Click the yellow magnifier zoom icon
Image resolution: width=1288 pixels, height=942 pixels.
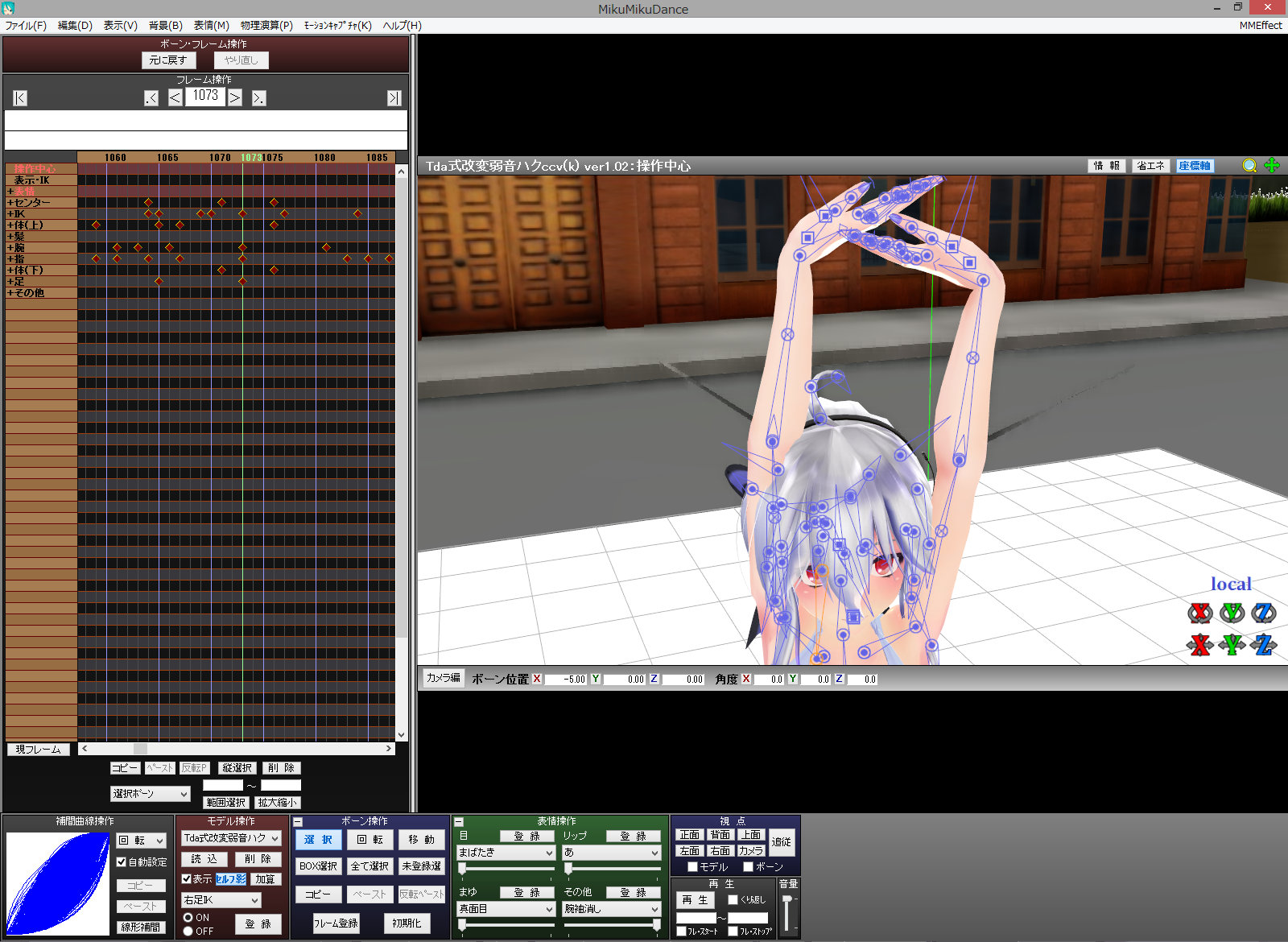coord(1249,165)
